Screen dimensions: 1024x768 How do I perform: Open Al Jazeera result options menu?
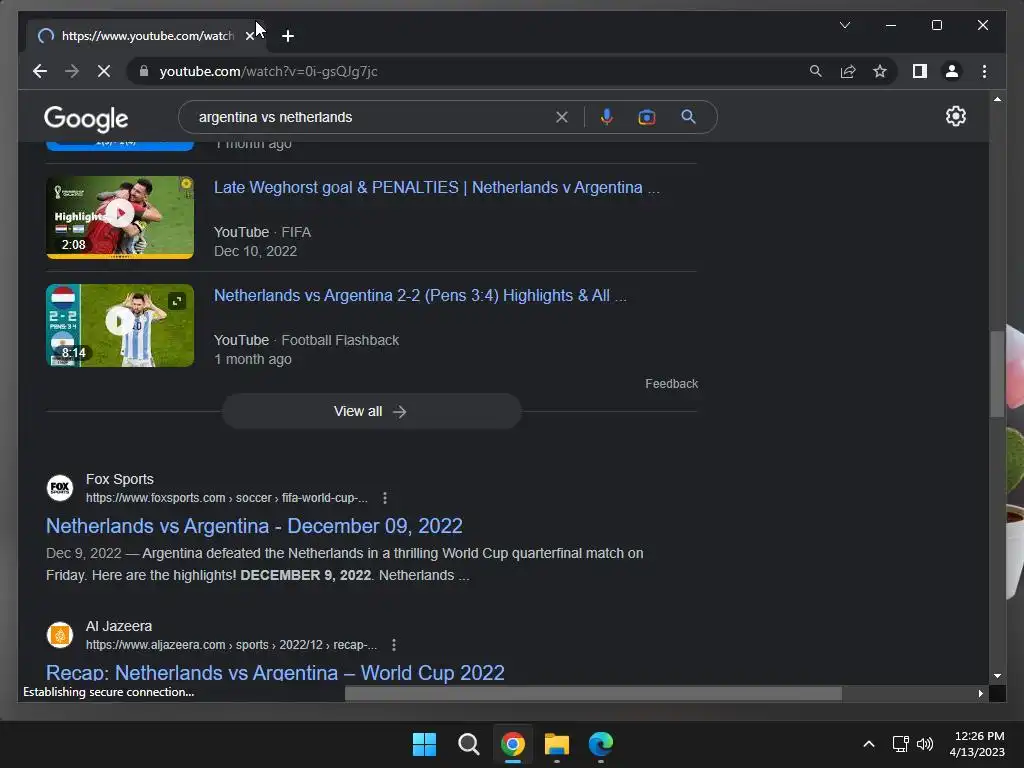coord(394,645)
